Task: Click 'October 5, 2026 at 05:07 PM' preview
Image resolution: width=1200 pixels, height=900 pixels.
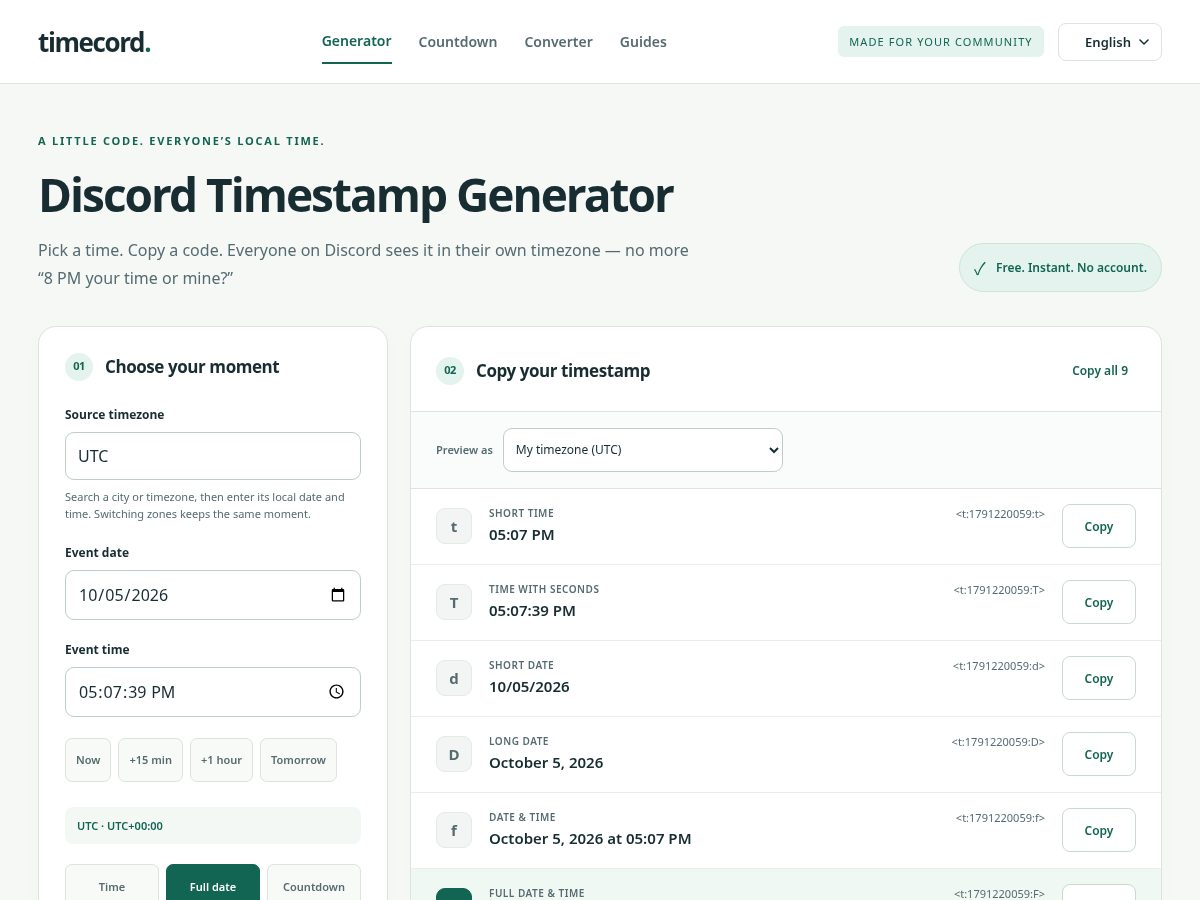Action: pyautogui.click(x=590, y=839)
